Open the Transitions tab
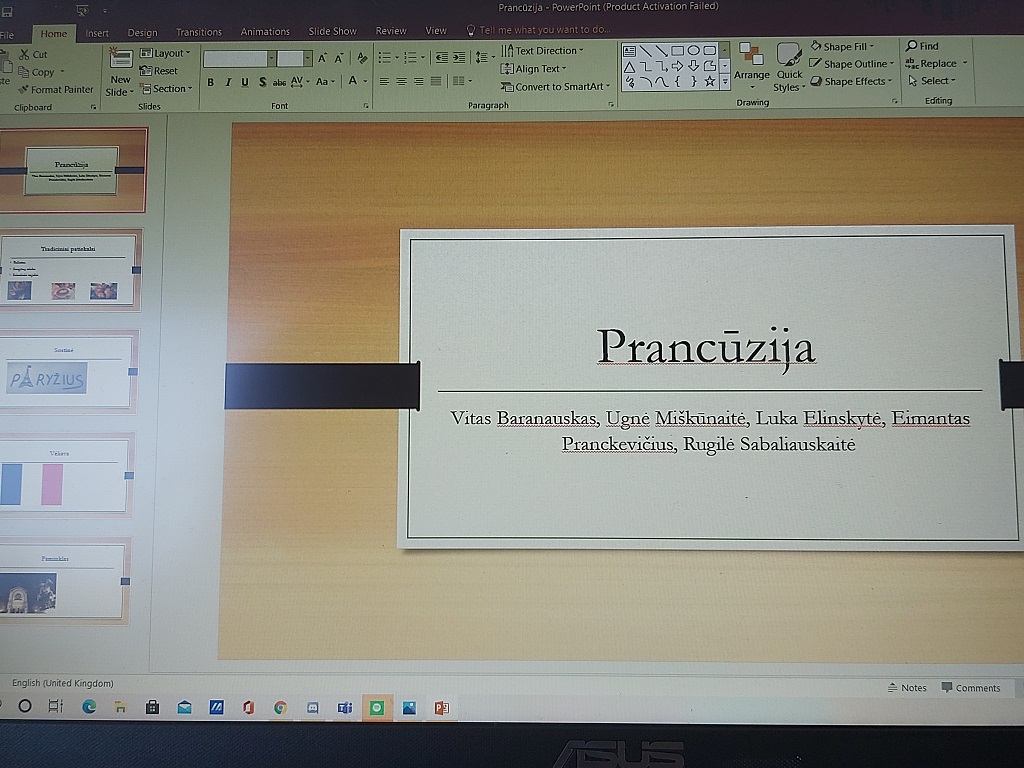The width and height of the screenshot is (1024, 768). click(199, 32)
